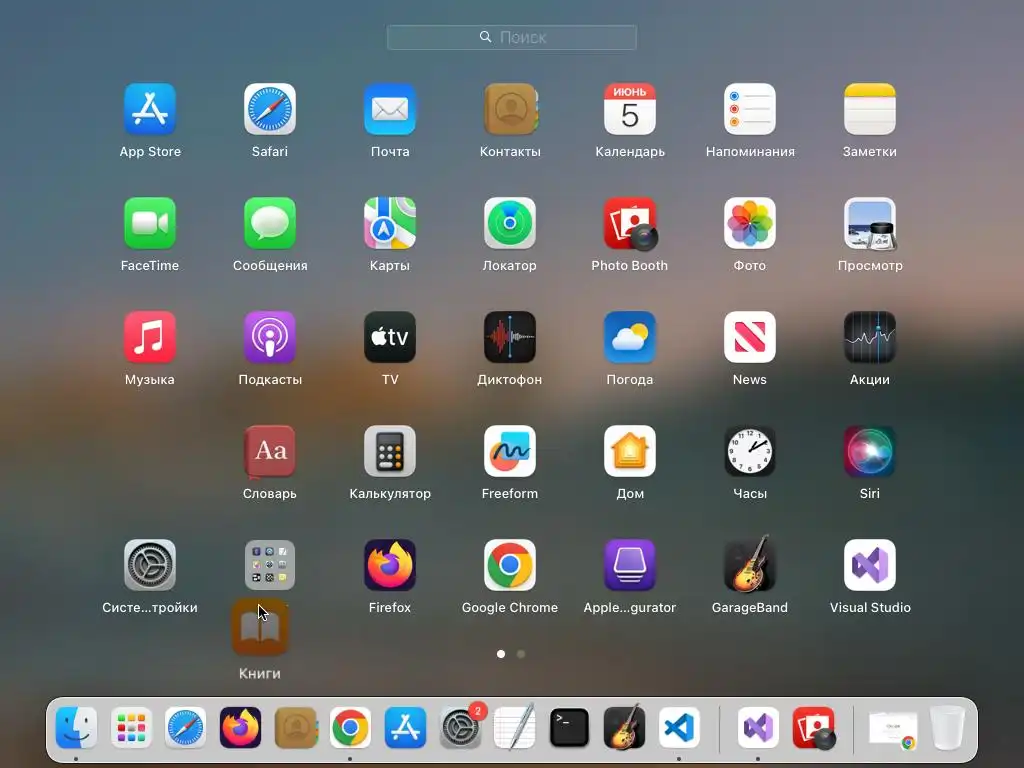
Task: Open Контакты app
Action: click(510, 109)
